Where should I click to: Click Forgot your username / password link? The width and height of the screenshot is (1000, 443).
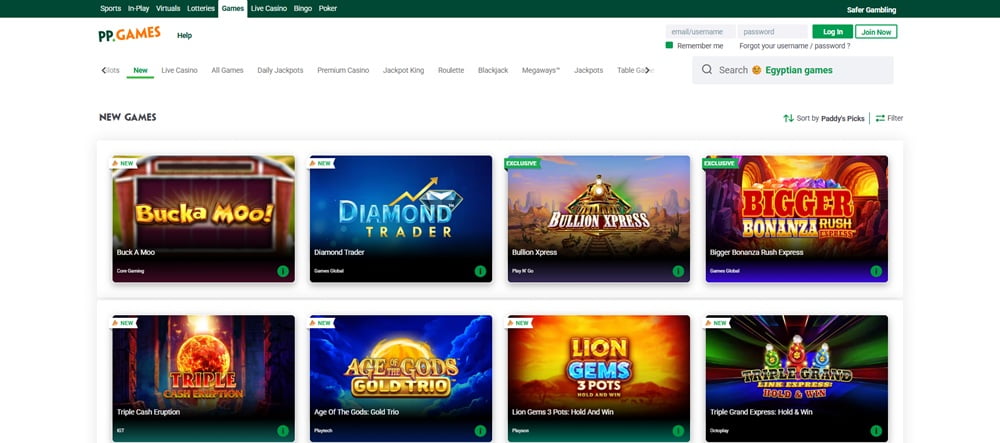(x=795, y=46)
